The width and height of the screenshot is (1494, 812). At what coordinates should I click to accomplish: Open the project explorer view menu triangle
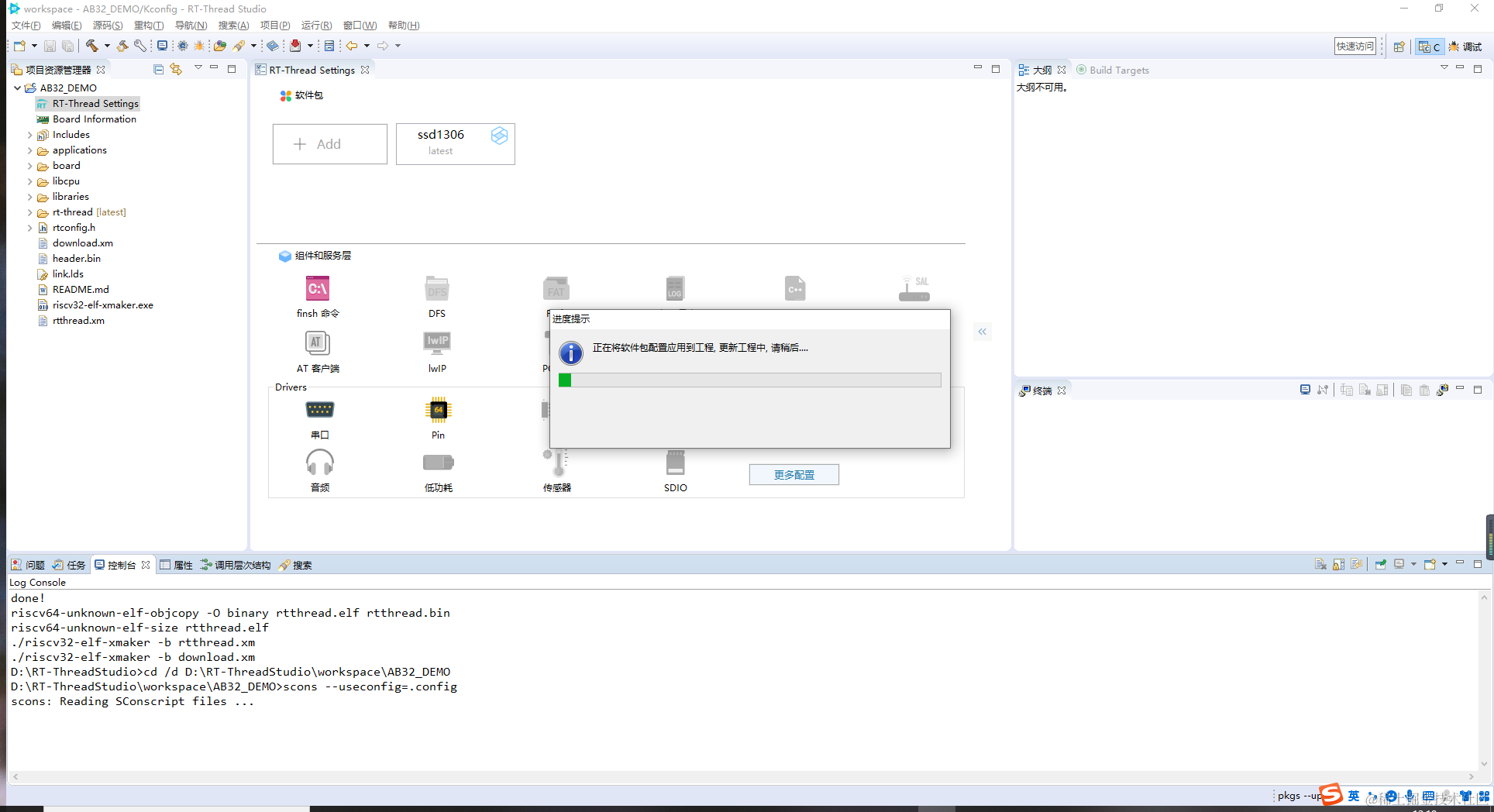point(198,68)
